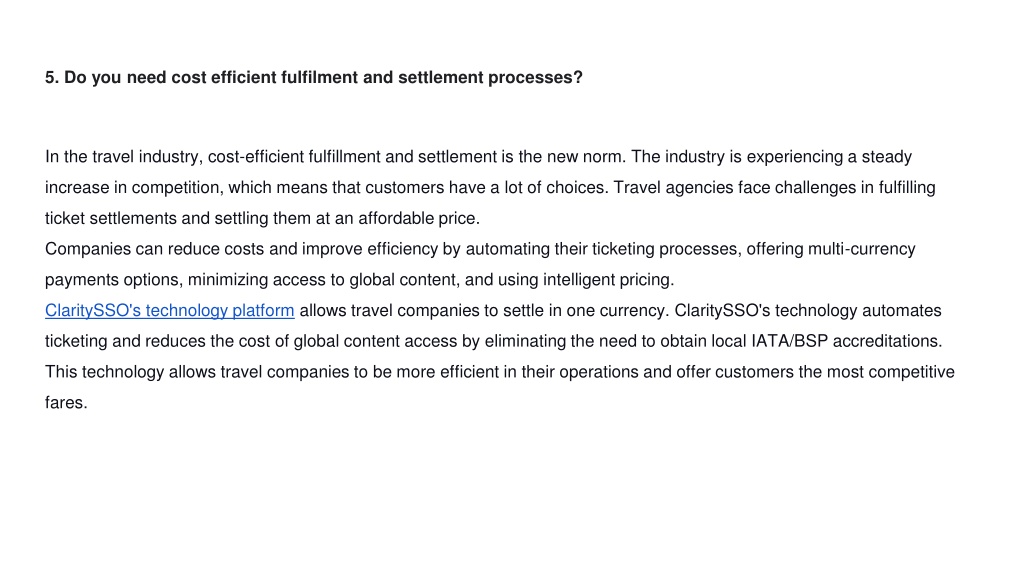This screenshot has width=1024, height=576.
Task: Click the last word 'fares.'
Action: coord(66,402)
